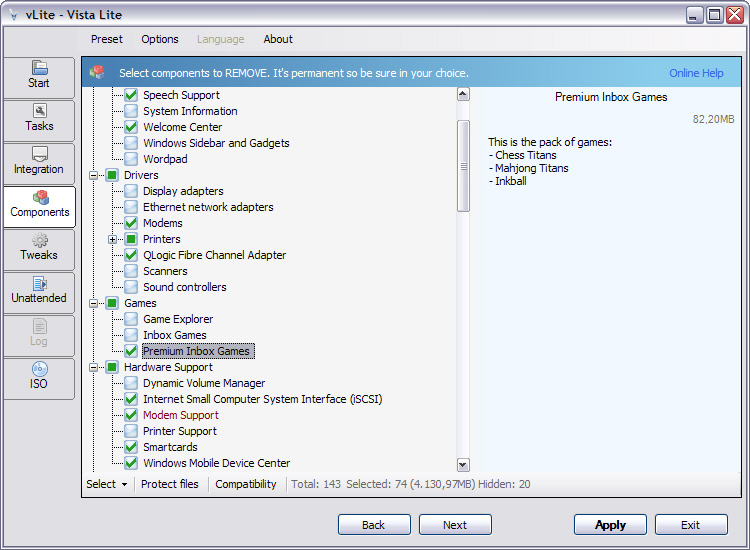Viewport: 750px width, 550px height.
Task: Select the Components sidebar tab
Action: pyautogui.click(x=40, y=207)
